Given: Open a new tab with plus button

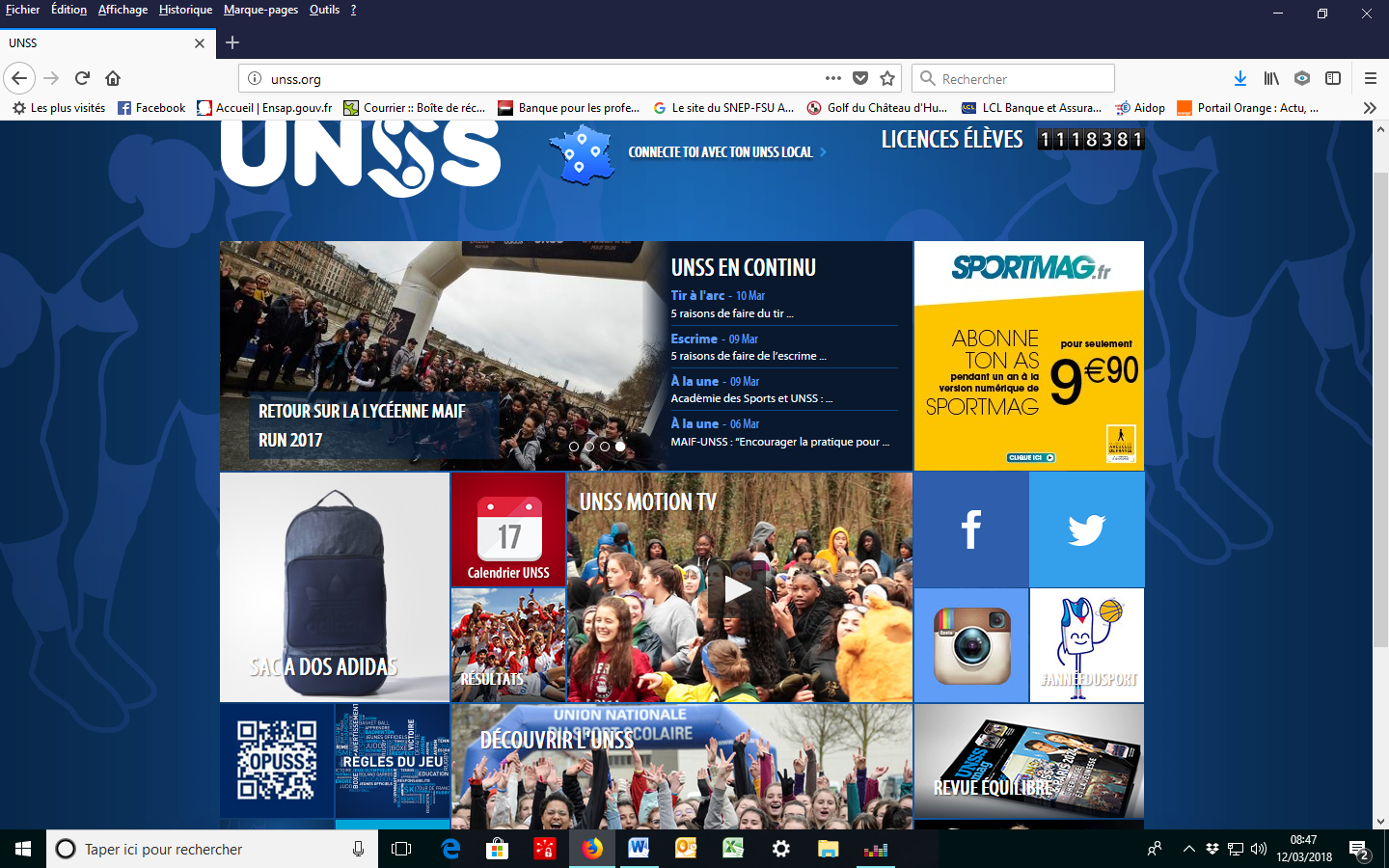Looking at the screenshot, I should [x=232, y=42].
